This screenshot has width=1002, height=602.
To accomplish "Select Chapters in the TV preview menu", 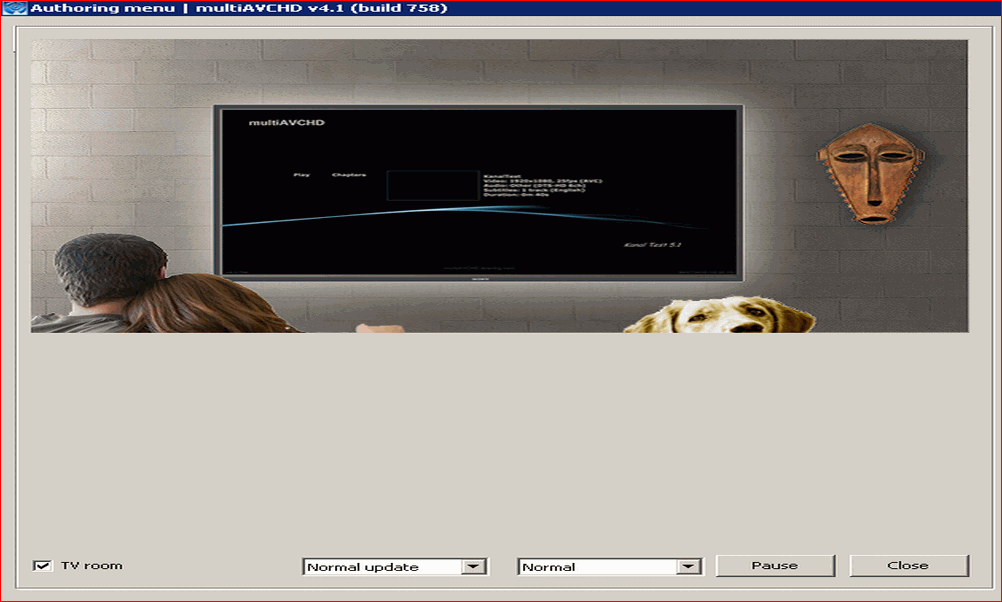I will coord(348,175).
